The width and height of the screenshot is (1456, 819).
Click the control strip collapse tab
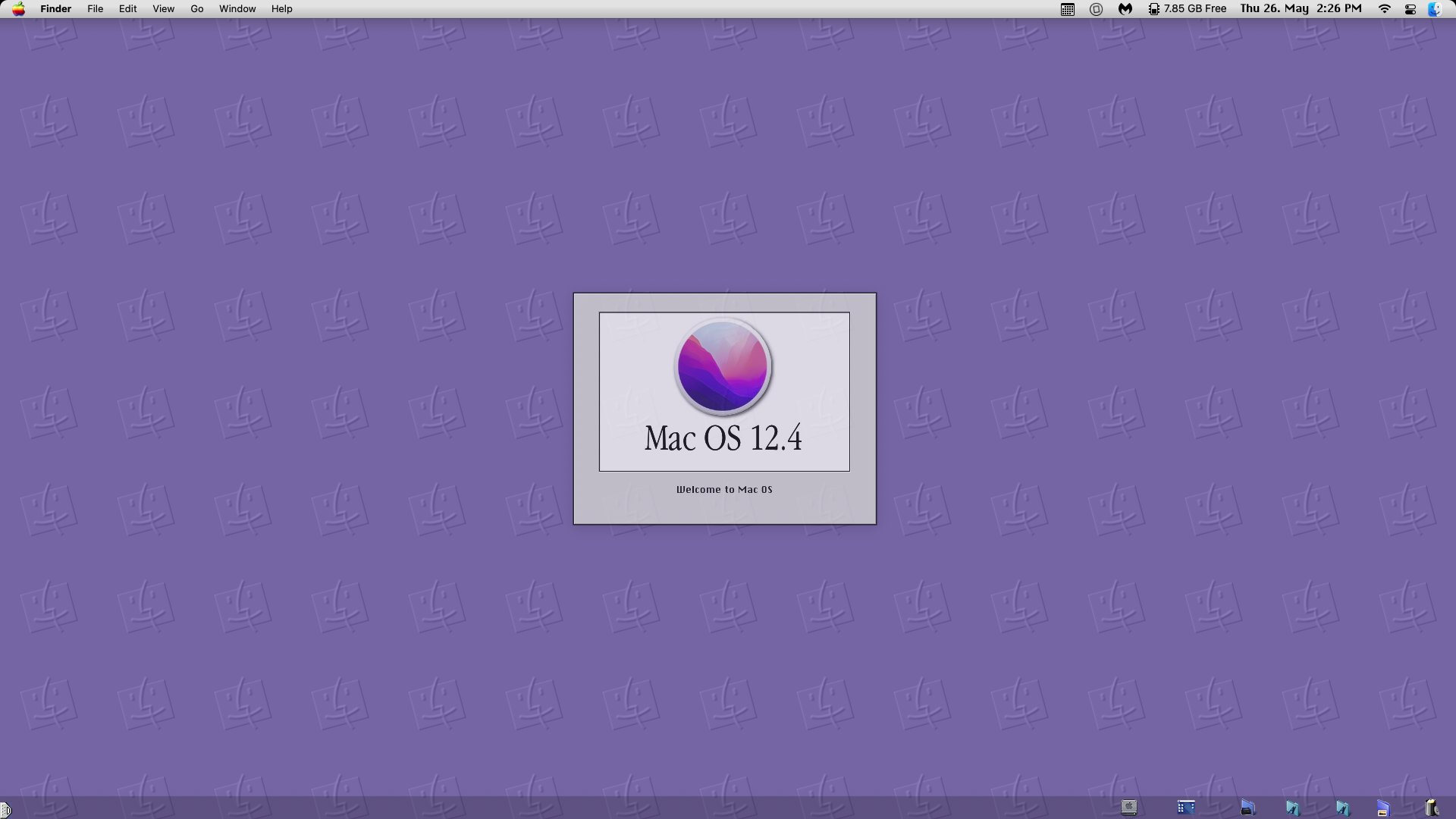(5, 810)
